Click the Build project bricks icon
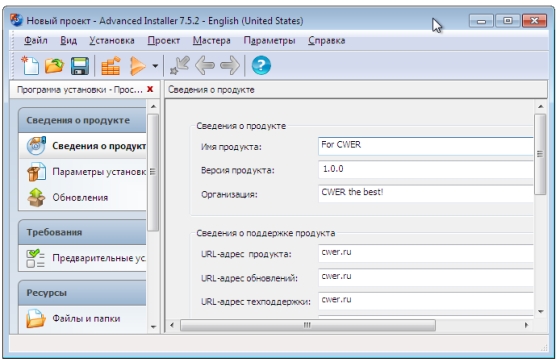 [111, 66]
